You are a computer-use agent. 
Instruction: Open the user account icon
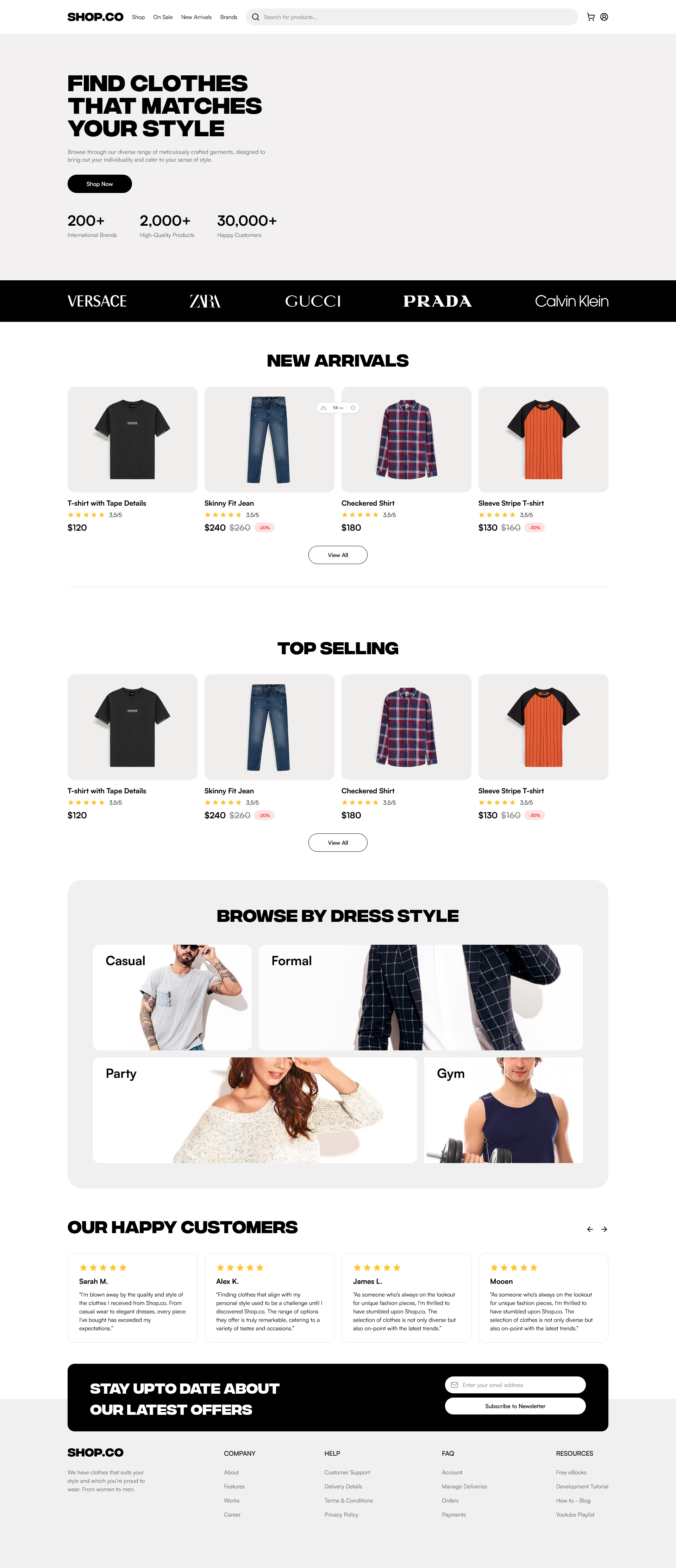coord(604,17)
